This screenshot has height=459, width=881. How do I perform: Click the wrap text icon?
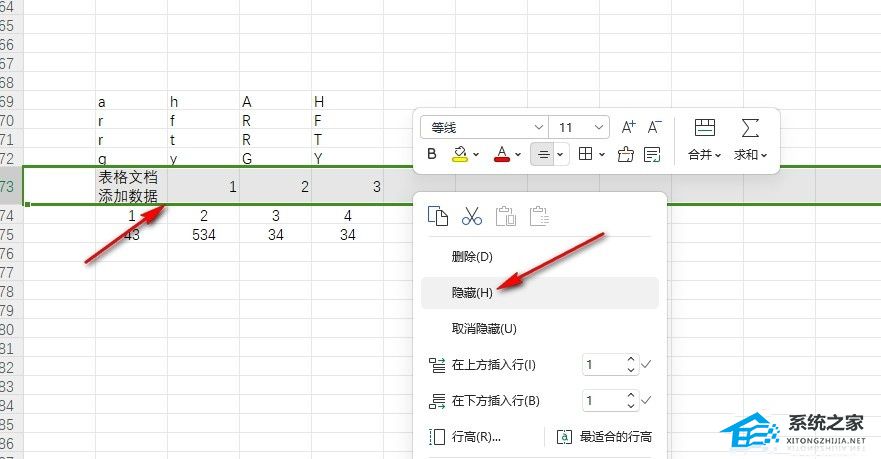click(652, 154)
